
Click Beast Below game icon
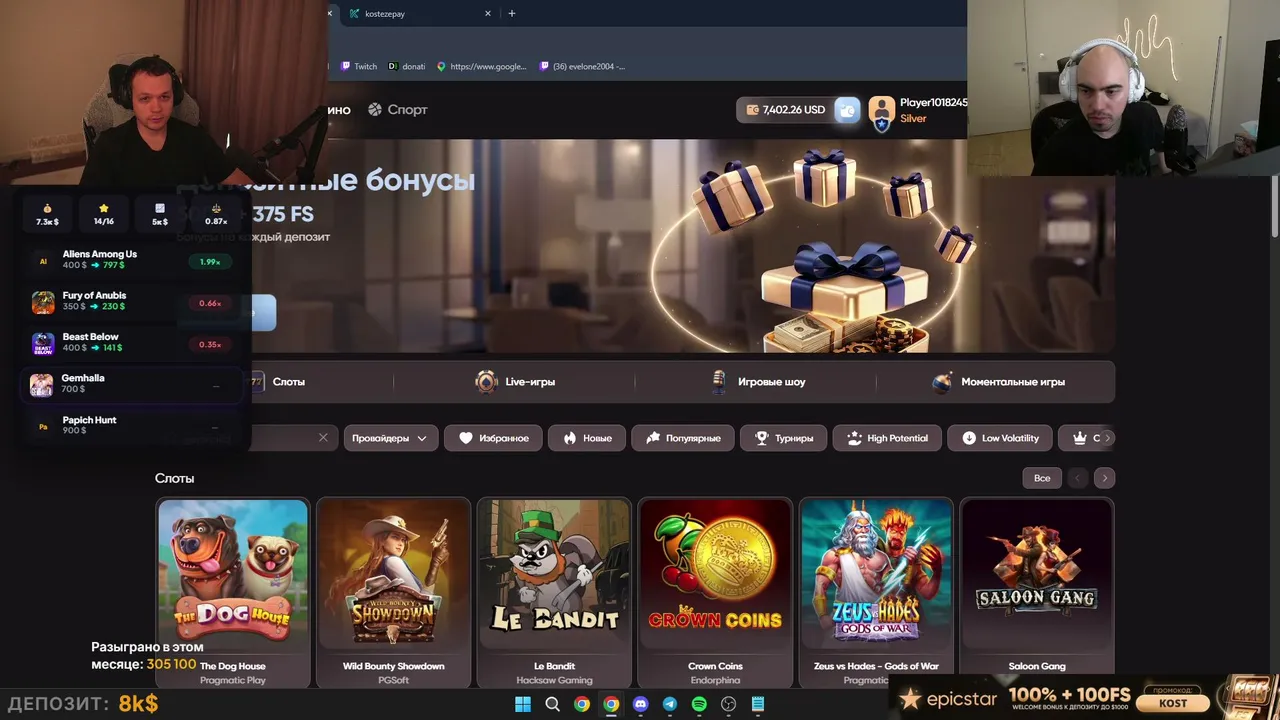[x=43, y=344]
